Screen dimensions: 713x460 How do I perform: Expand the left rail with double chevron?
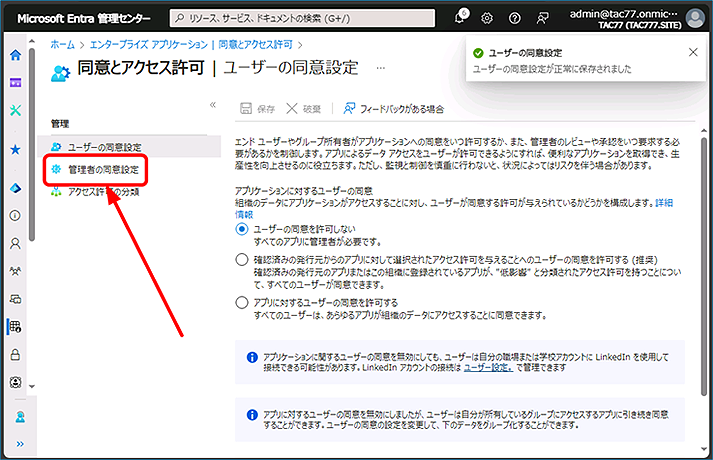[x=20, y=444]
